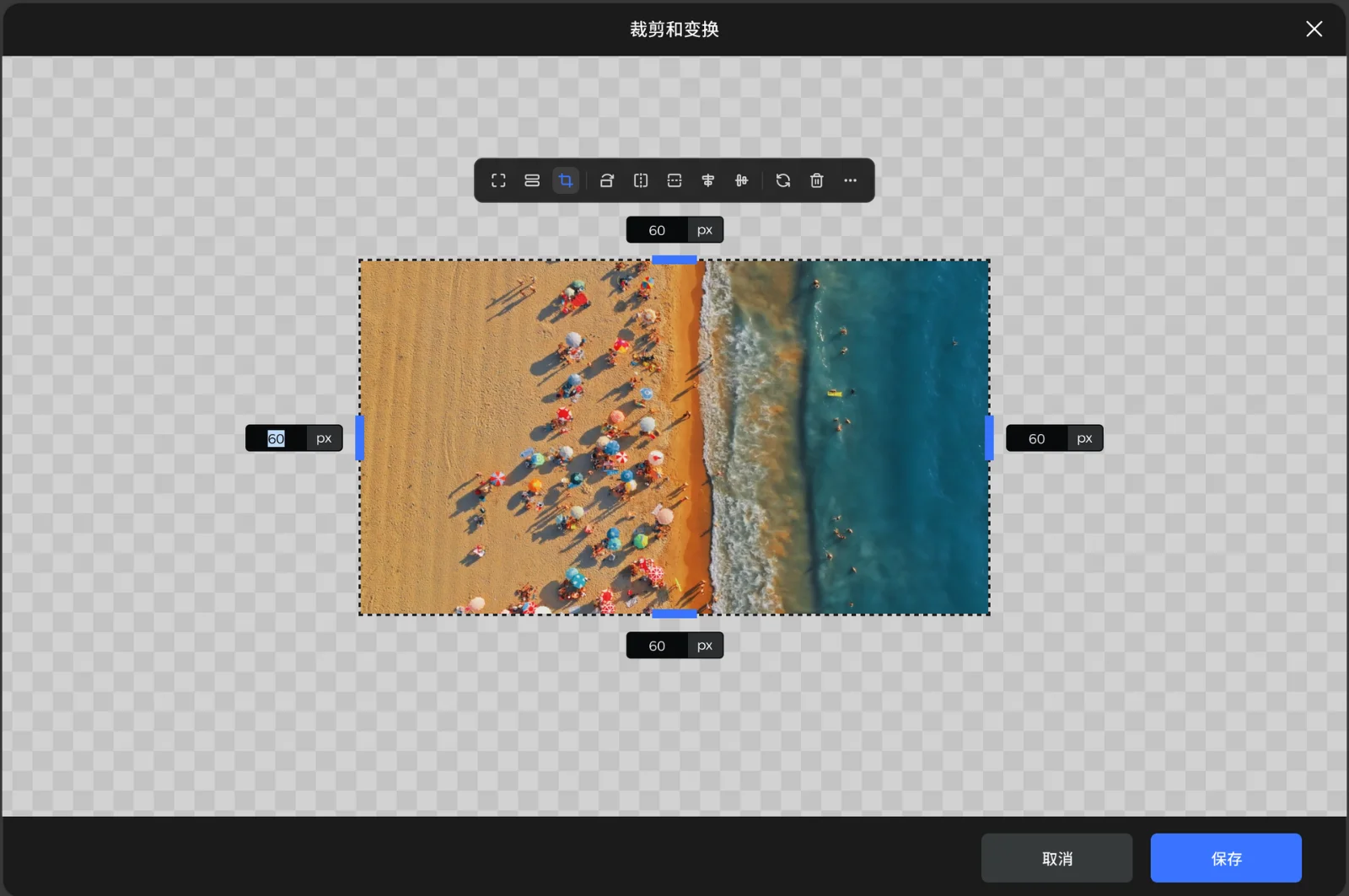Viewport: 1349px width, 896px height.
Task: Click the rotate icon in the toolbar
Action: pos(607,180)
